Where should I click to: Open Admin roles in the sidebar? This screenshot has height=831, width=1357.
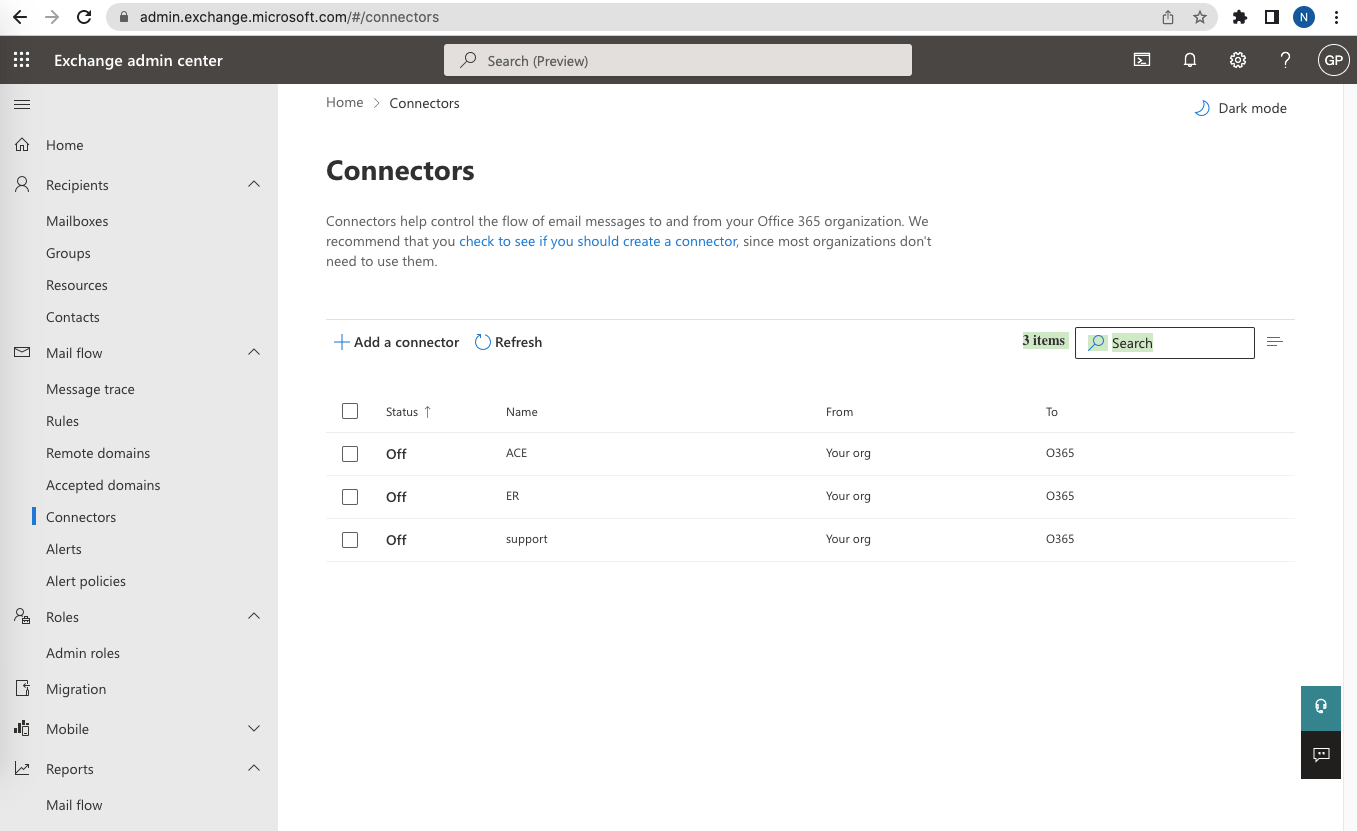pos(83,653)
